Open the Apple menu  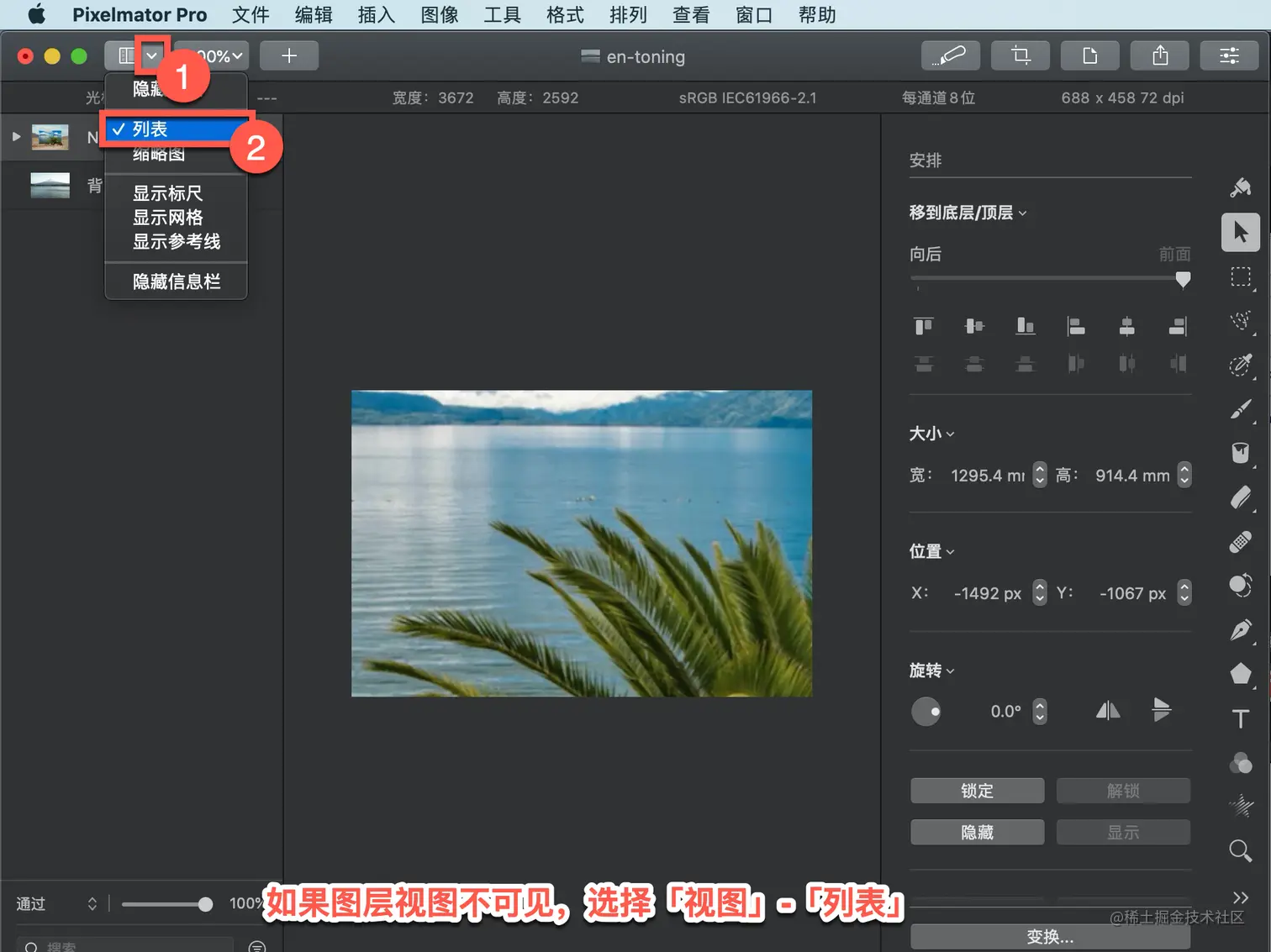point(37,14)
